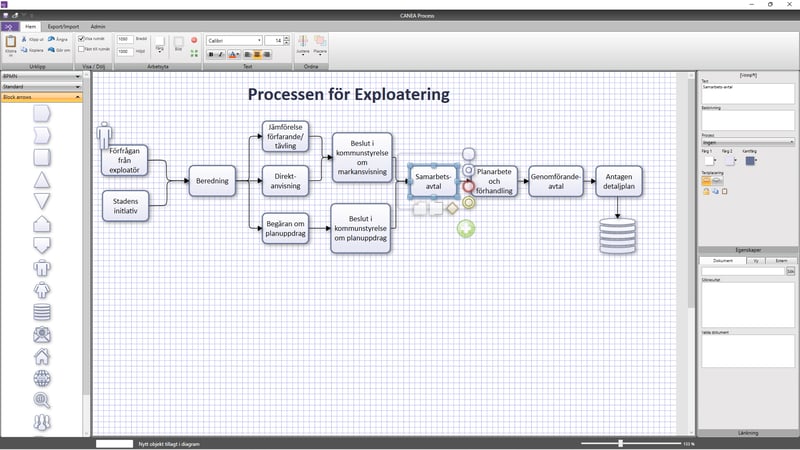Click the Länkning panel header
The image size is (800, 450).
[748, 433]
